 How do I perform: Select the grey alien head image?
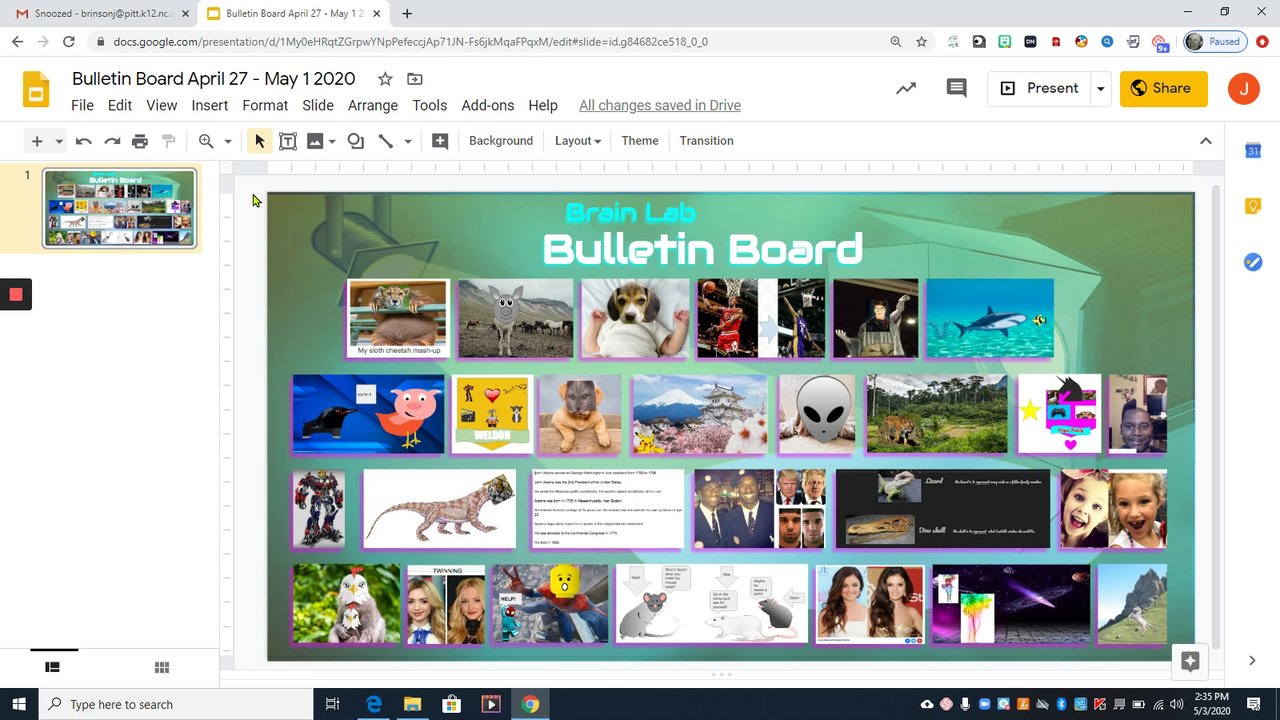818,414
